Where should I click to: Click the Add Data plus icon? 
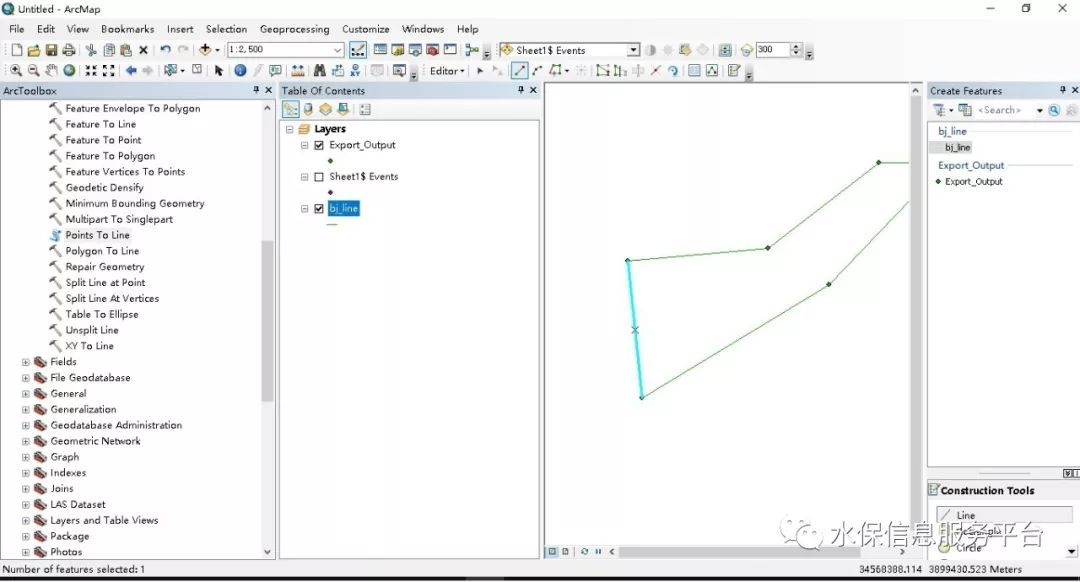205,50
